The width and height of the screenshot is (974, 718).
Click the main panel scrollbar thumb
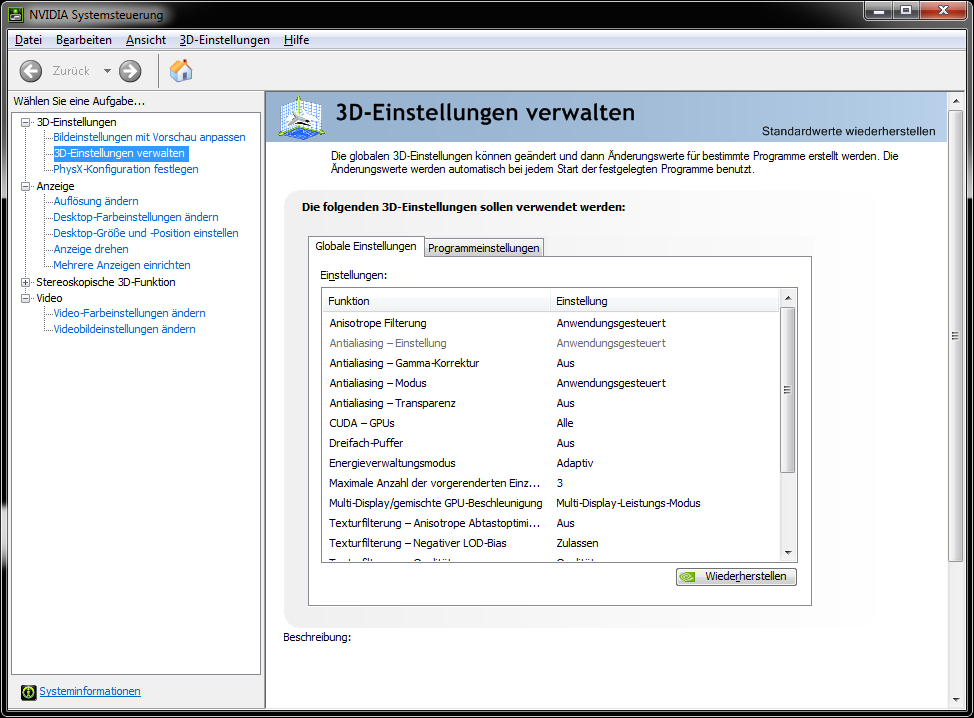[956, 336]
